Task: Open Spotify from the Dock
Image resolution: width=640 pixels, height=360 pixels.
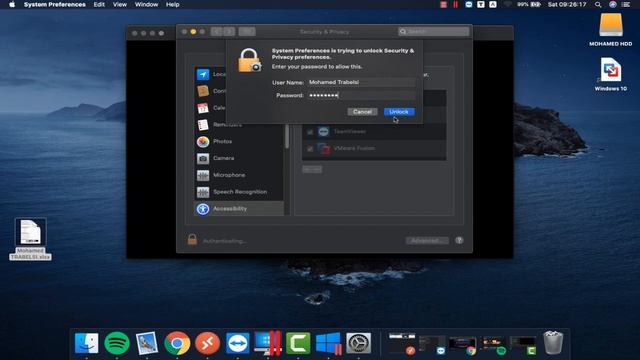Action: tap(117, 343)
